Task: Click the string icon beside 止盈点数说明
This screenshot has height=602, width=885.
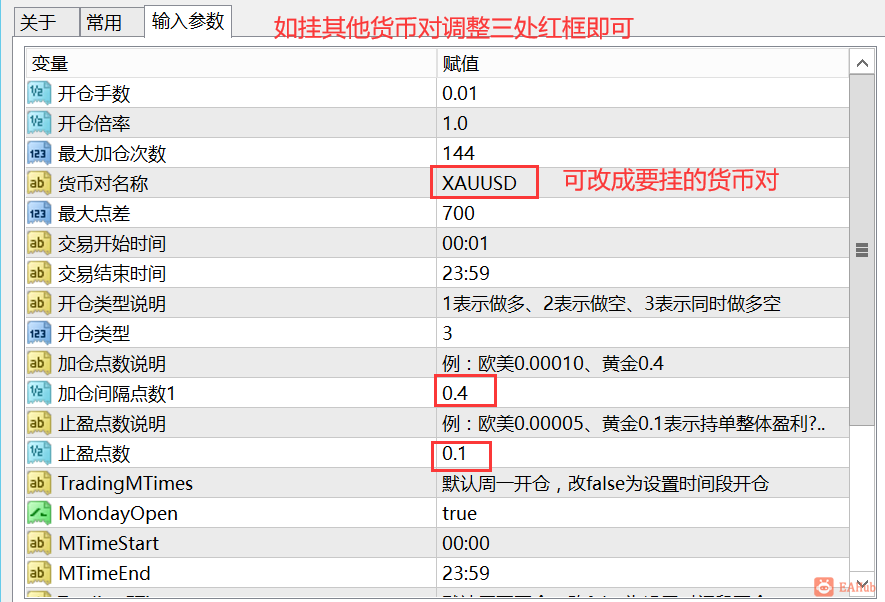Action: 39,423
